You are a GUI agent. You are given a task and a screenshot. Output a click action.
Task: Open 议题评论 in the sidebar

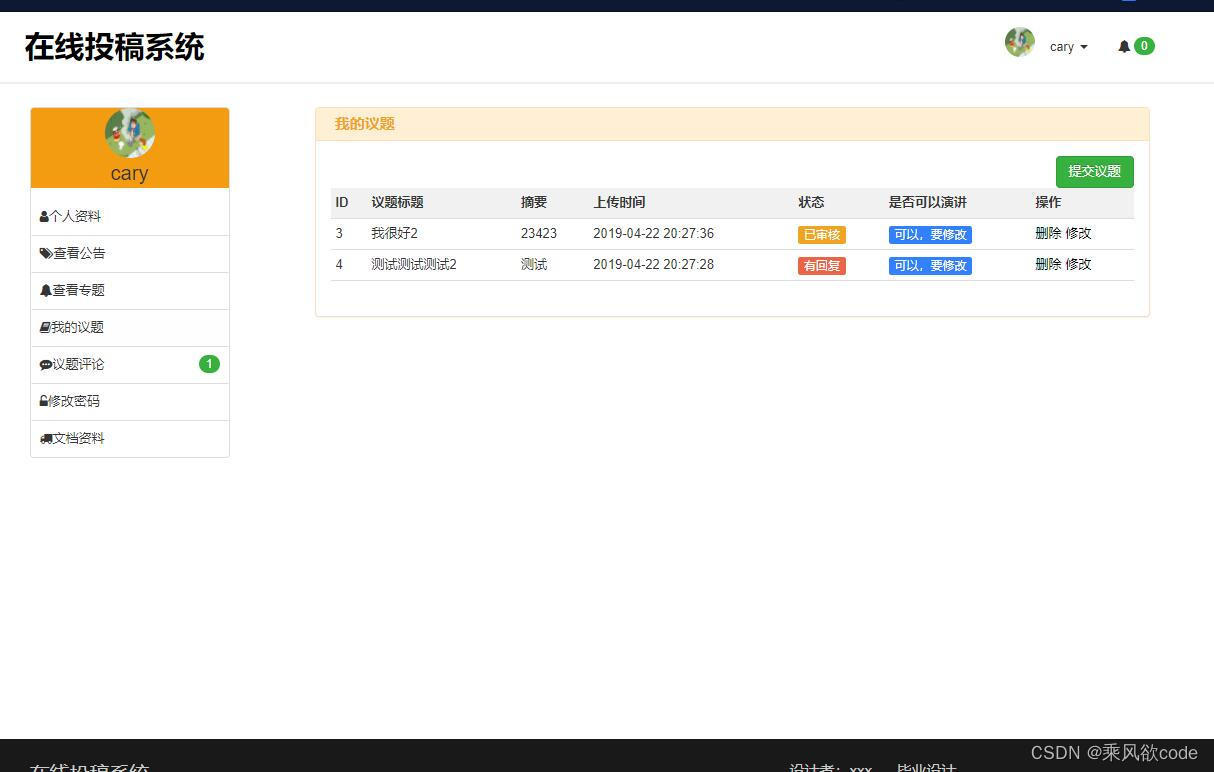coord(130,364)
